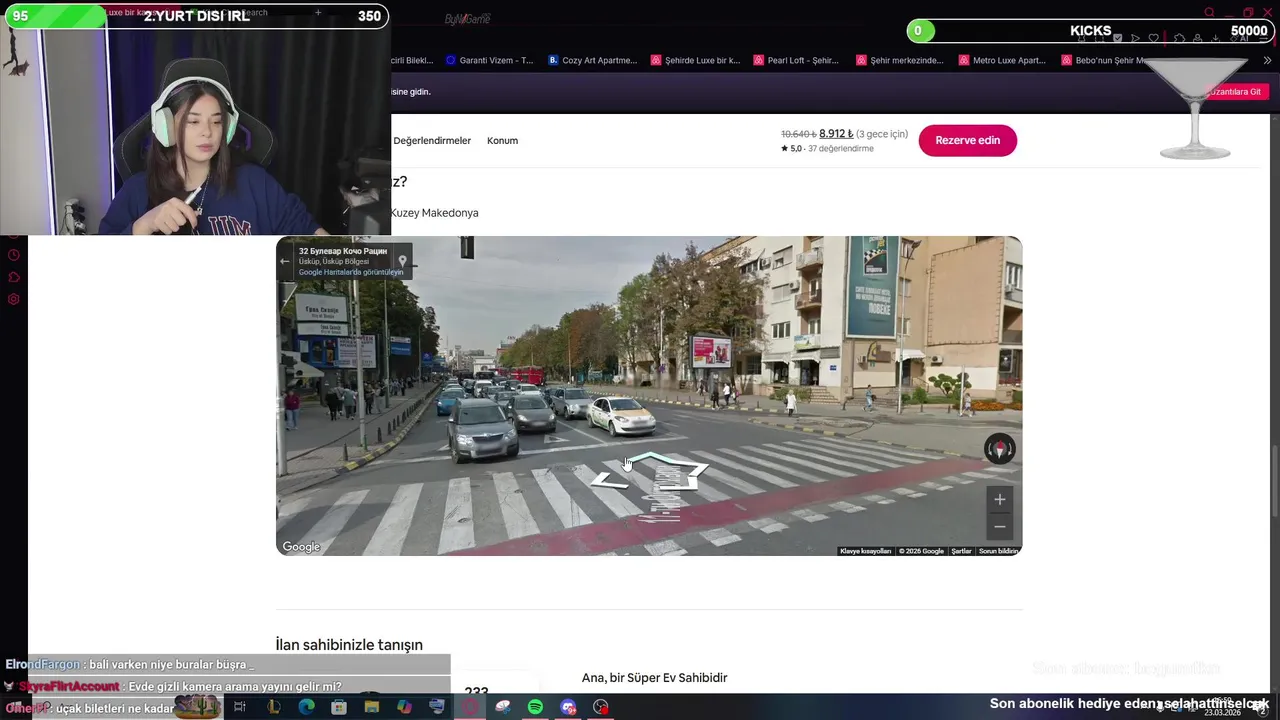Switch to the "Değerlendirmeler" section tab
Image resolution: width=1280 pixels, height=720 pixels.
coord(432,141)
